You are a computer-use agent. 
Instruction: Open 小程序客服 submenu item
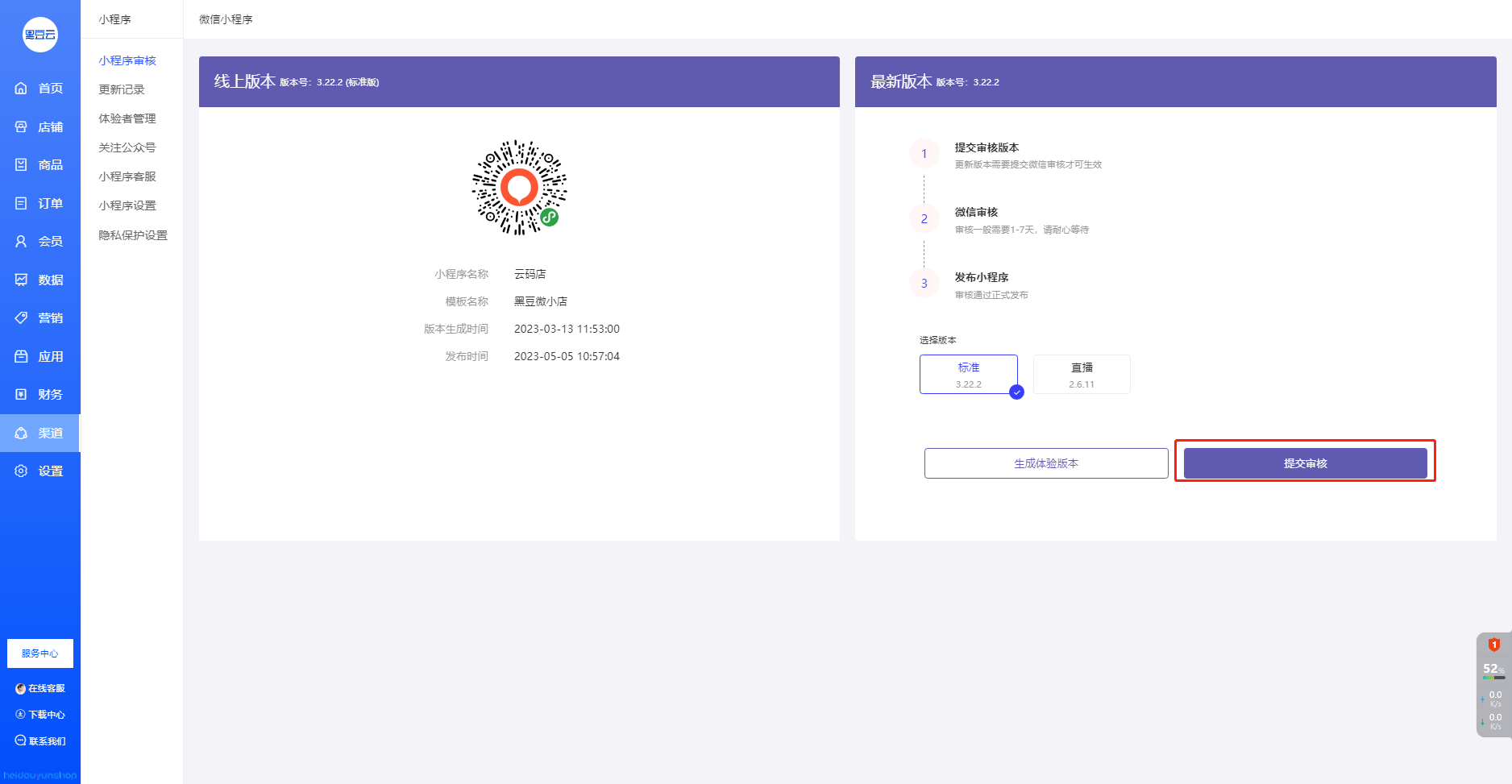[x=127, y=177]
